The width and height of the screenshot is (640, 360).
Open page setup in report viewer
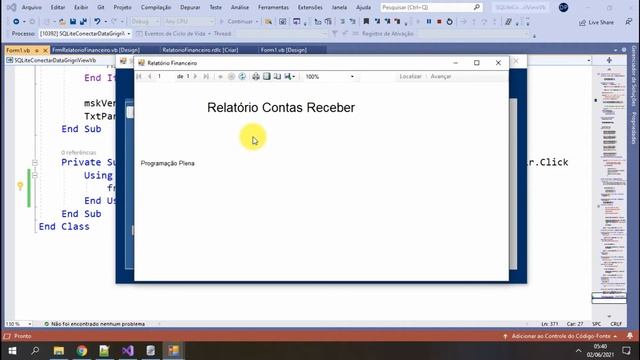pos(277,76)
